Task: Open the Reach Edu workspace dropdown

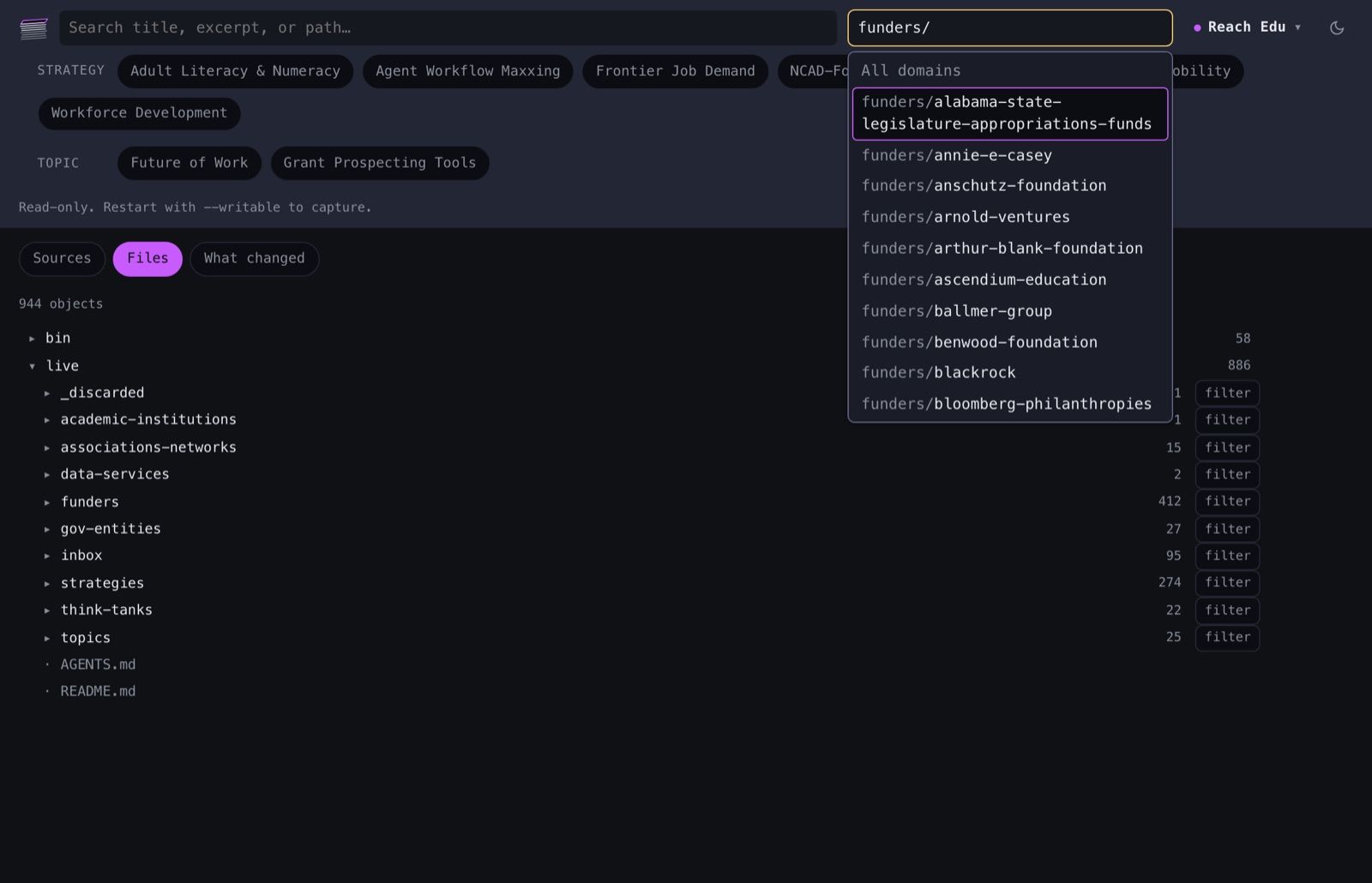Action: [1247, 27]
